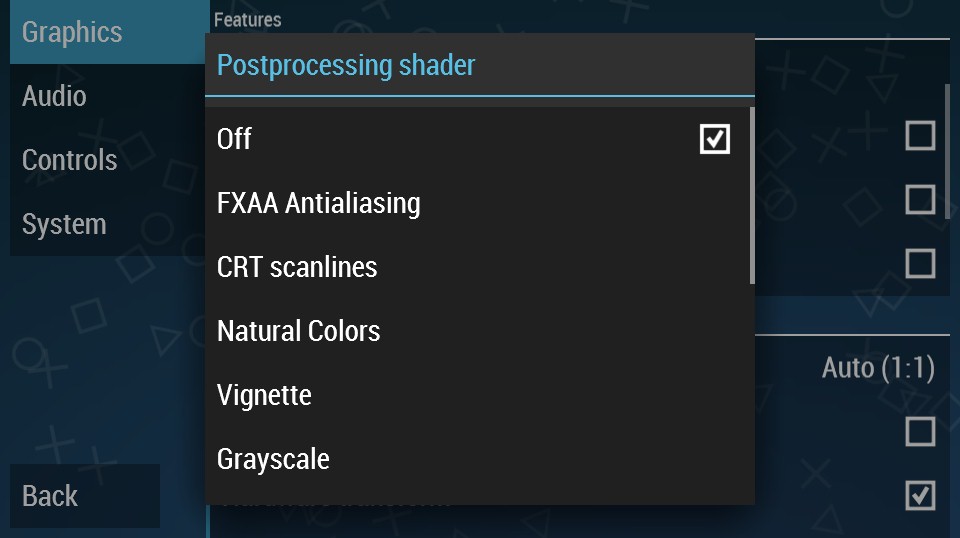Viewport: 960px width, 538px height.
Task: Toggle the third Features checkbox above Auto (1:1)
Action: (x=919, y=264)
